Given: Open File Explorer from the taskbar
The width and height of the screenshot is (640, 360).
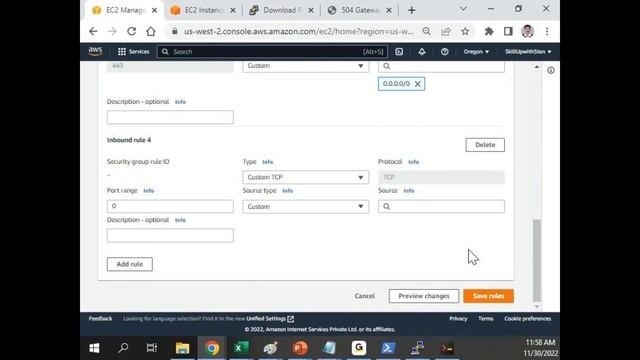Looking at the screenshot, I should [182, 348].
